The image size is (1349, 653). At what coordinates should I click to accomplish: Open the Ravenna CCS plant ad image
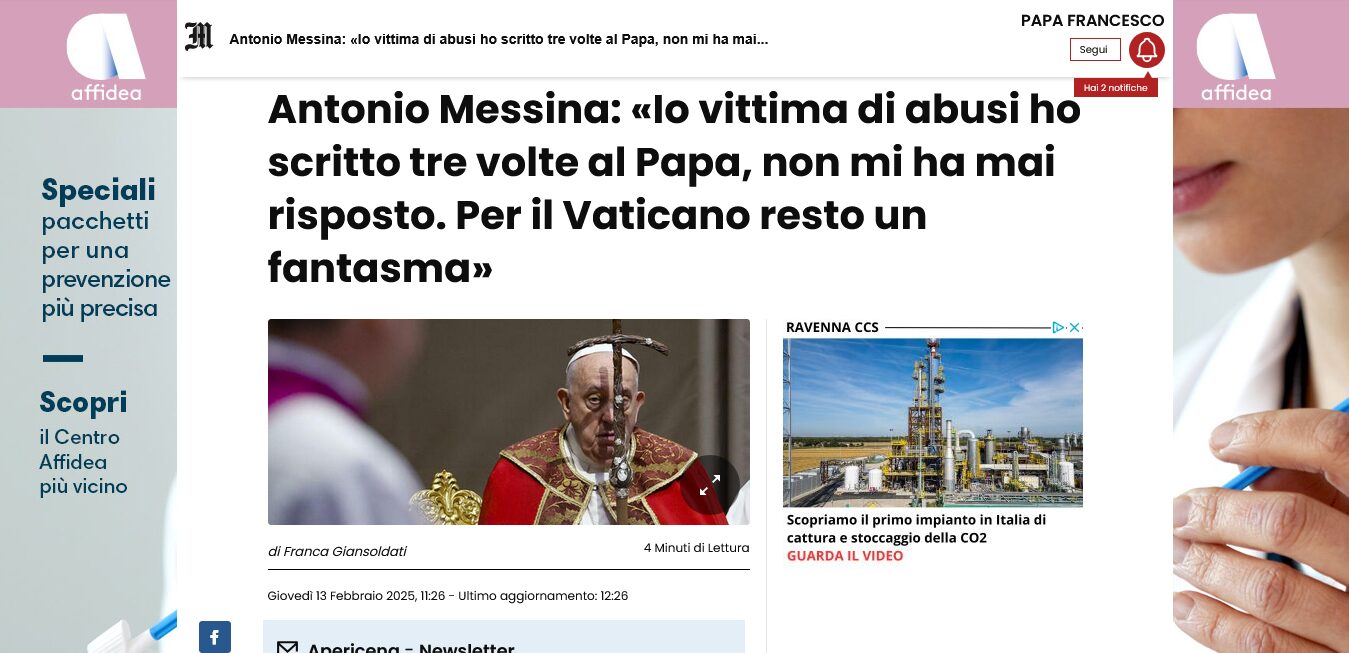tap(933, 422)
